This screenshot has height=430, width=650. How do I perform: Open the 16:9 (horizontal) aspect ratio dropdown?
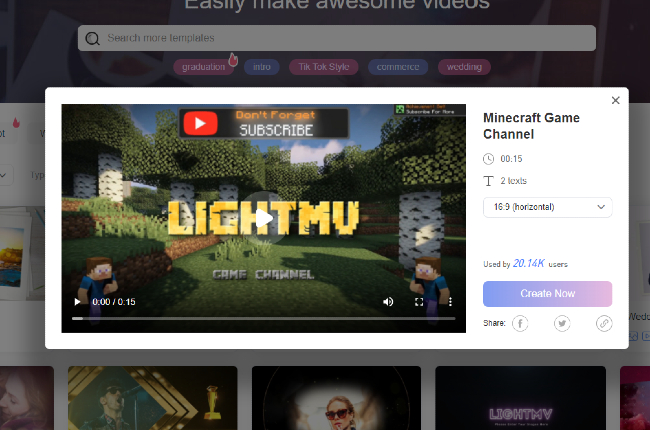click(547, 207)
